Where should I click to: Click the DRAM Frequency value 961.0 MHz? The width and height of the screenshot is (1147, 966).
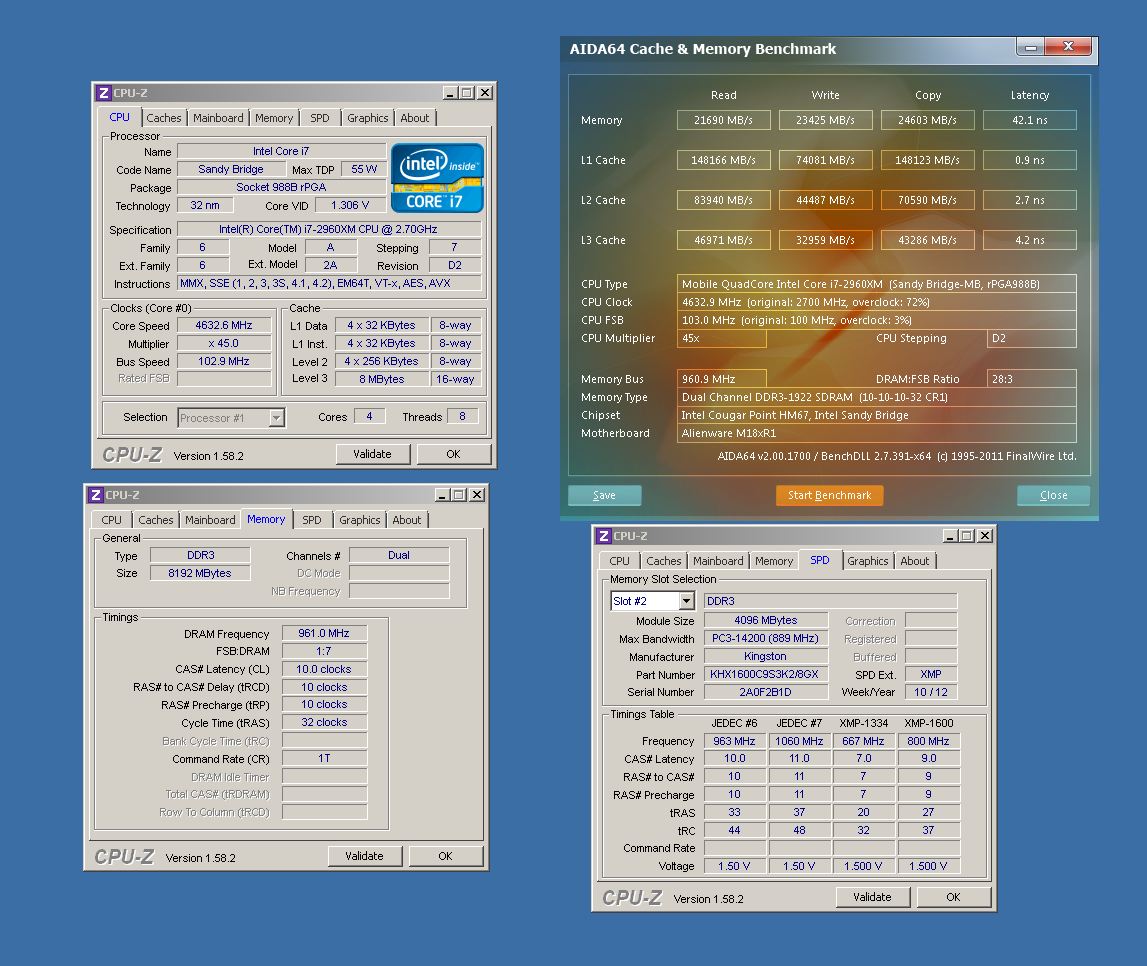pyautogui.click(x=324, y=633)
